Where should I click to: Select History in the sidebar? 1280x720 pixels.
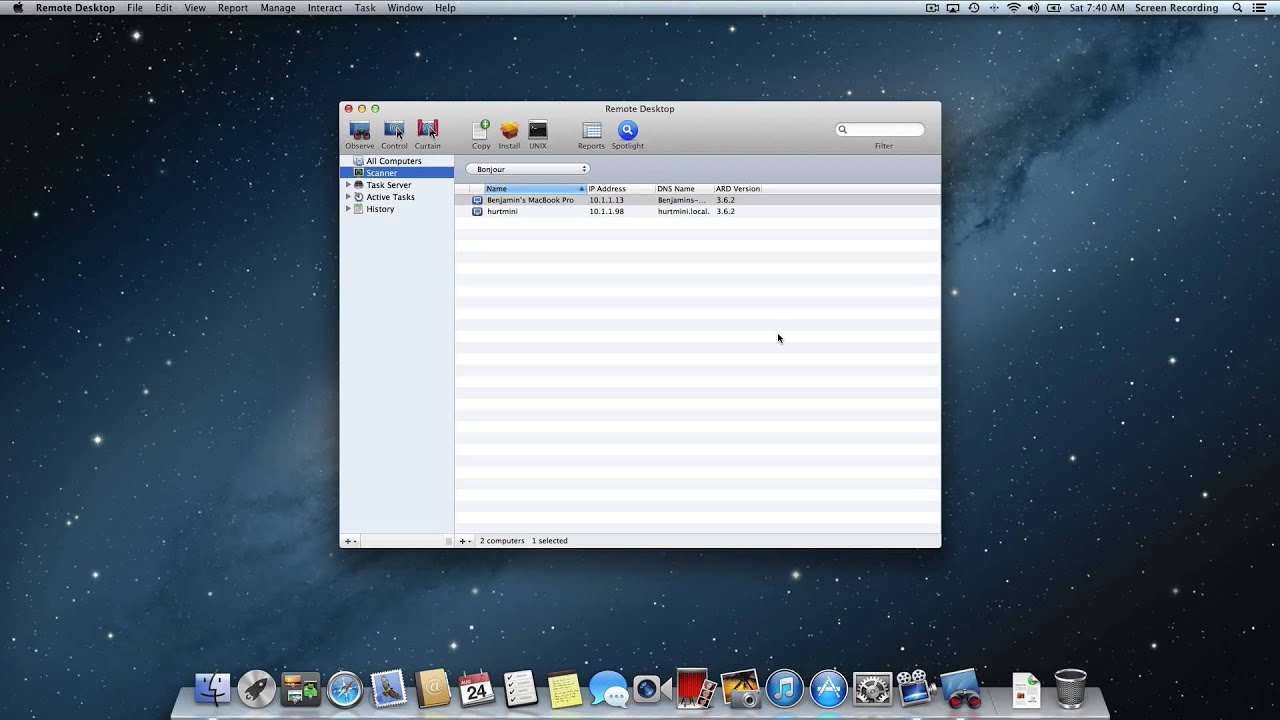pyautogui.click(x=397, y=209)
